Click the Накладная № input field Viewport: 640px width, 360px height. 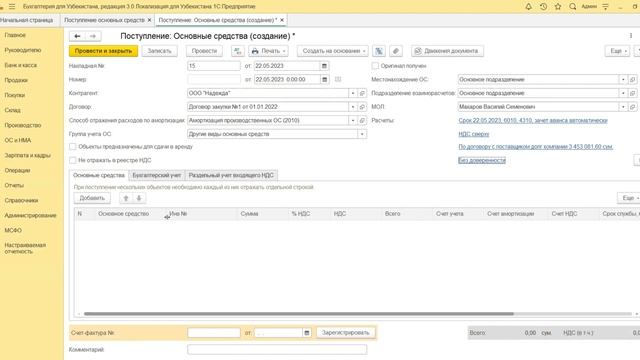tap(214, 66)
